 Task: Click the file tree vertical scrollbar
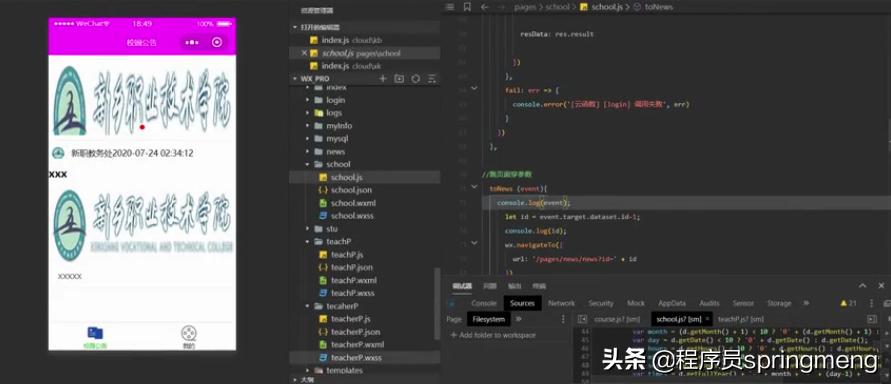point(436,304)
